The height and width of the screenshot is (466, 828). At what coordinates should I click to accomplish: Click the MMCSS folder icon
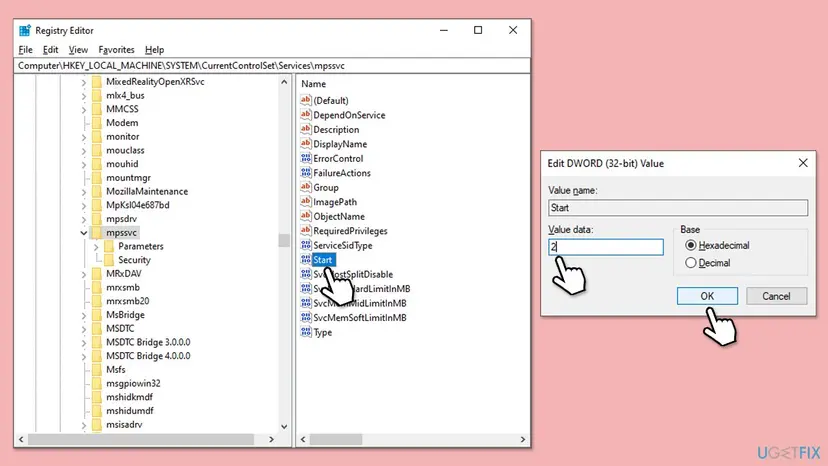pyautogui.click(x=97, y=109)
